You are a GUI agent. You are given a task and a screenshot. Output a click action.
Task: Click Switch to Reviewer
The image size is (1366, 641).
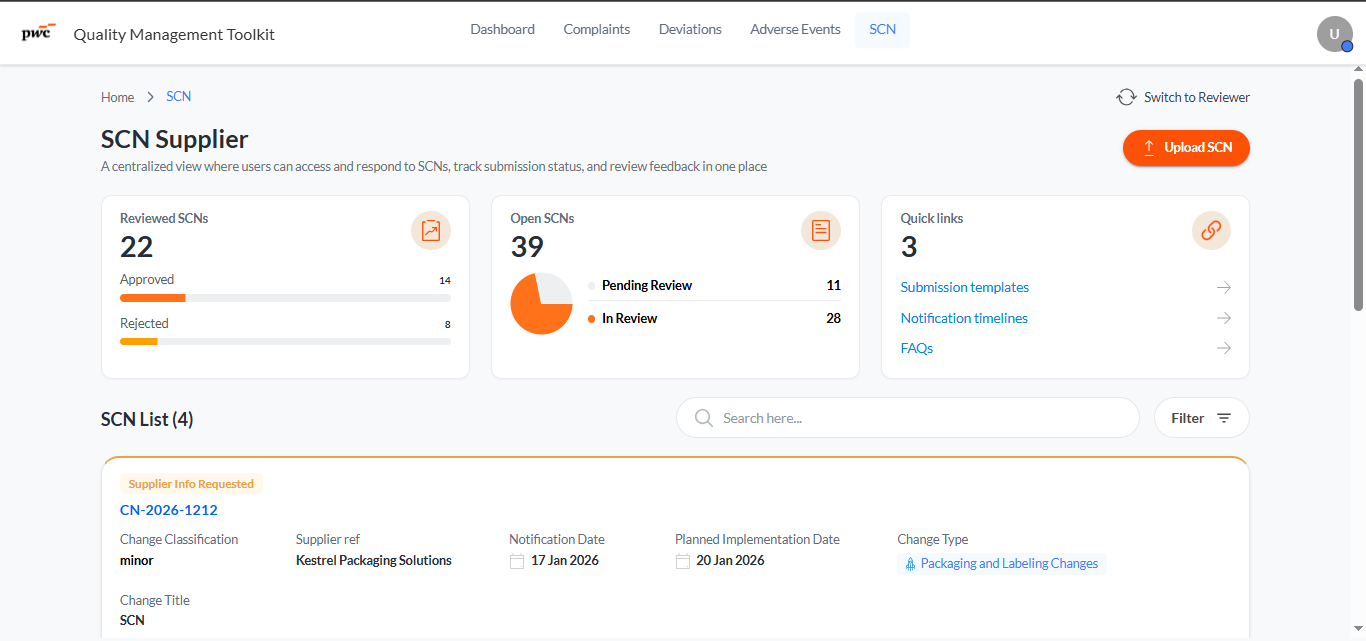1183,97
